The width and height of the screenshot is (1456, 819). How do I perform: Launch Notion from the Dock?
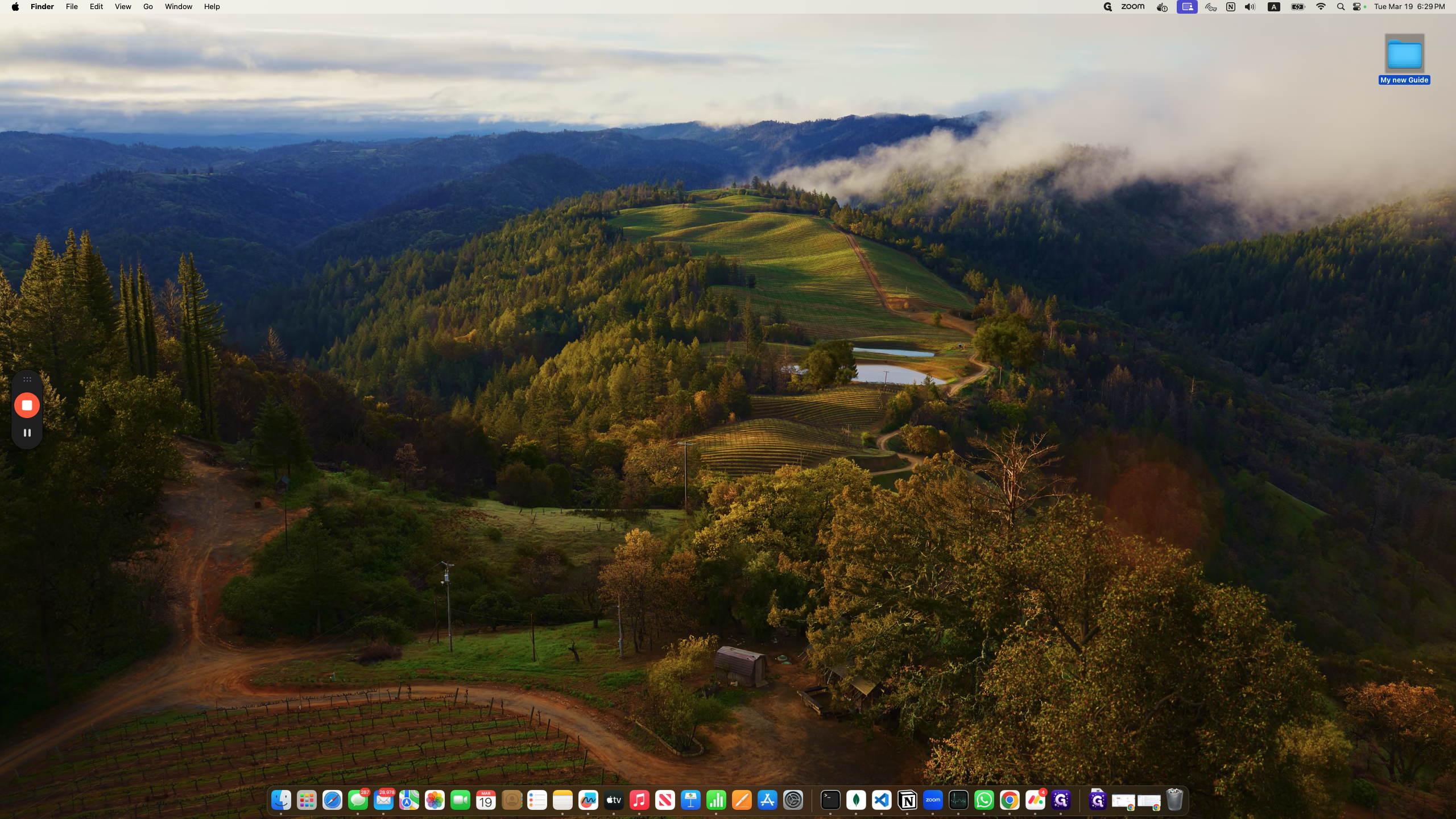tap(907, 801)
